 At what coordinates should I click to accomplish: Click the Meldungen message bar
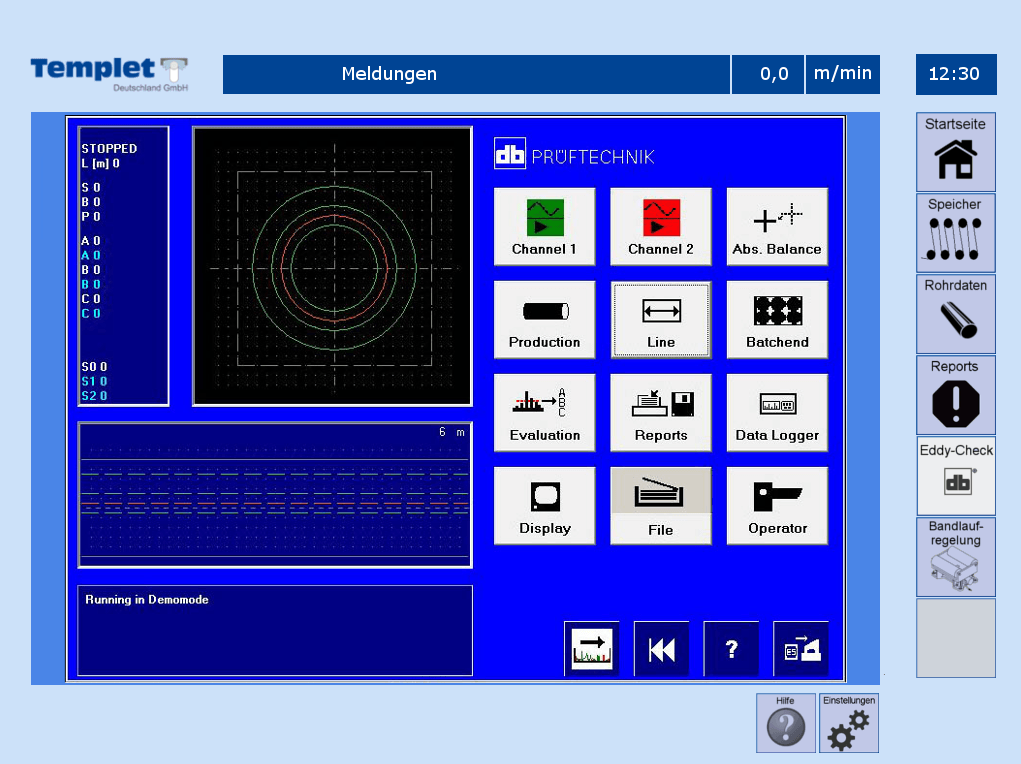click(x=476, y=74)
